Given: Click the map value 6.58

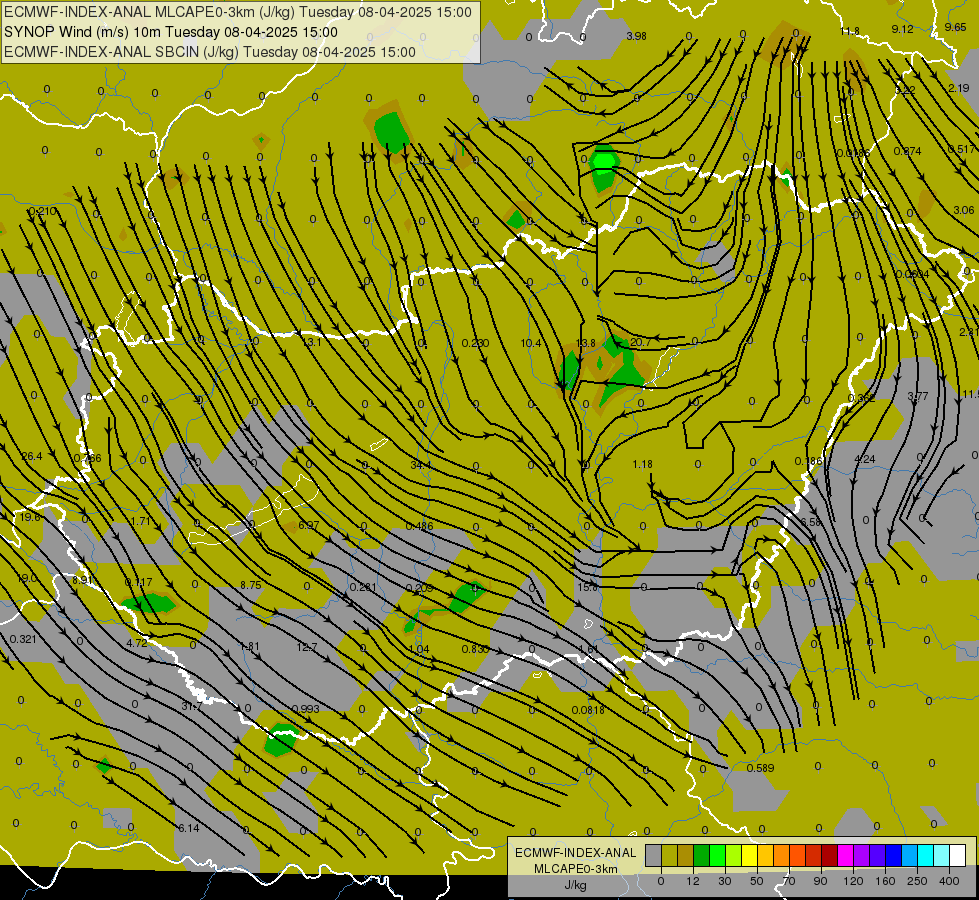Looking at the screenshot, I should pos(810,522).
